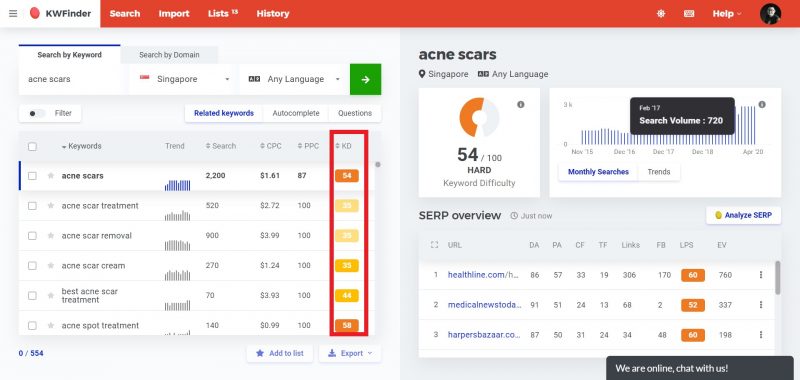800x380 pixels.
Task: Open the Export dropdown
Action: 350,353
